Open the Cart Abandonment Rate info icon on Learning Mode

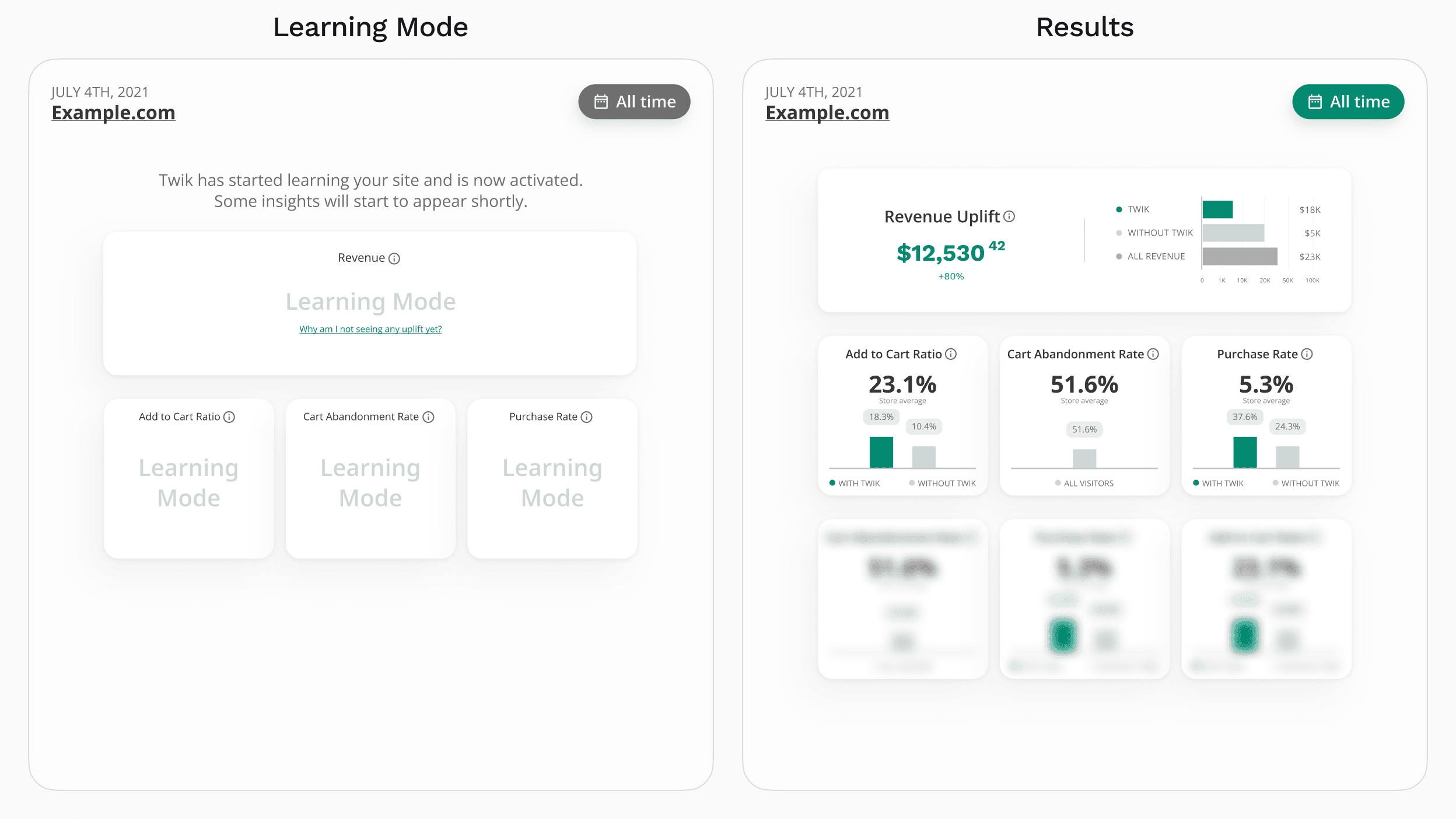click(429, 416)
